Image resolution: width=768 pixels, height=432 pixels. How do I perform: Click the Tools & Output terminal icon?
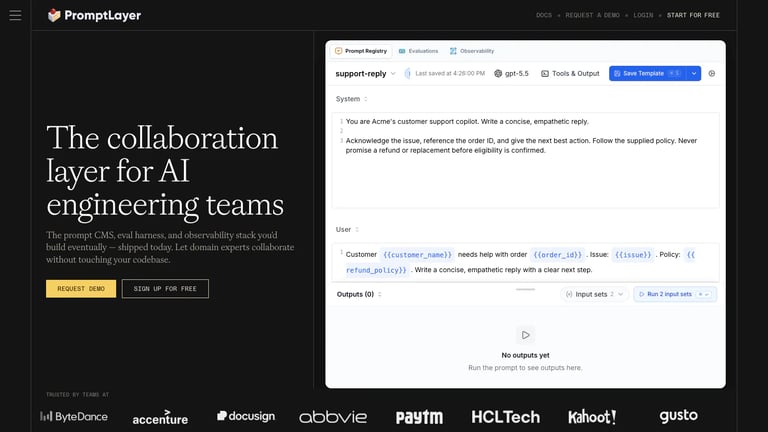point(545,73)
